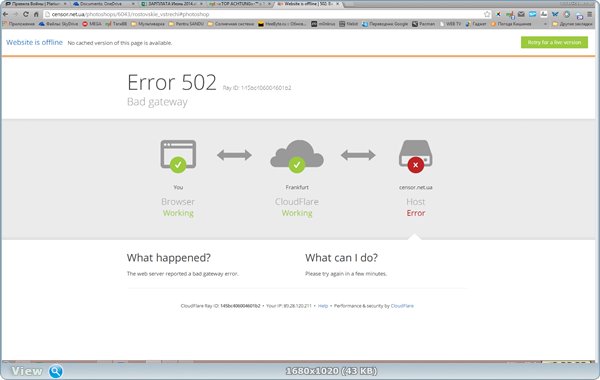The image size is (600, 380).
Task: Open the Chrome hamburger menu
Action: (590, 14)
